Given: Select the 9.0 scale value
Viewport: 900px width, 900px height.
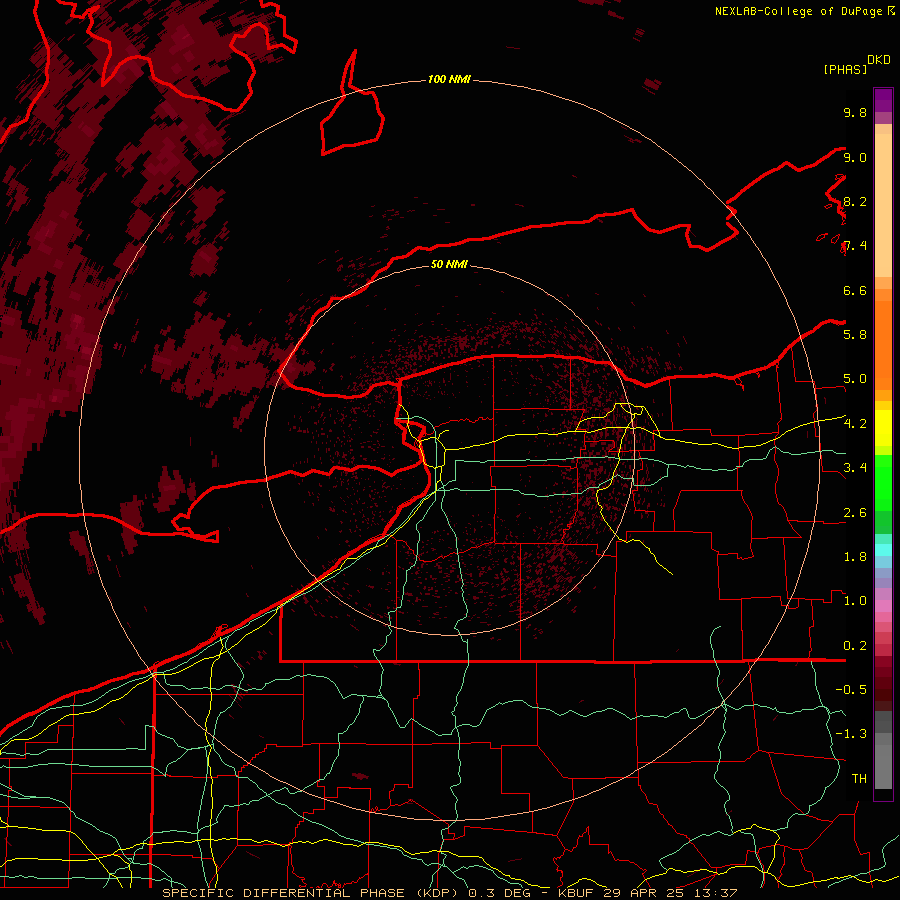Looking at the screenshot, I should point(855,157).
